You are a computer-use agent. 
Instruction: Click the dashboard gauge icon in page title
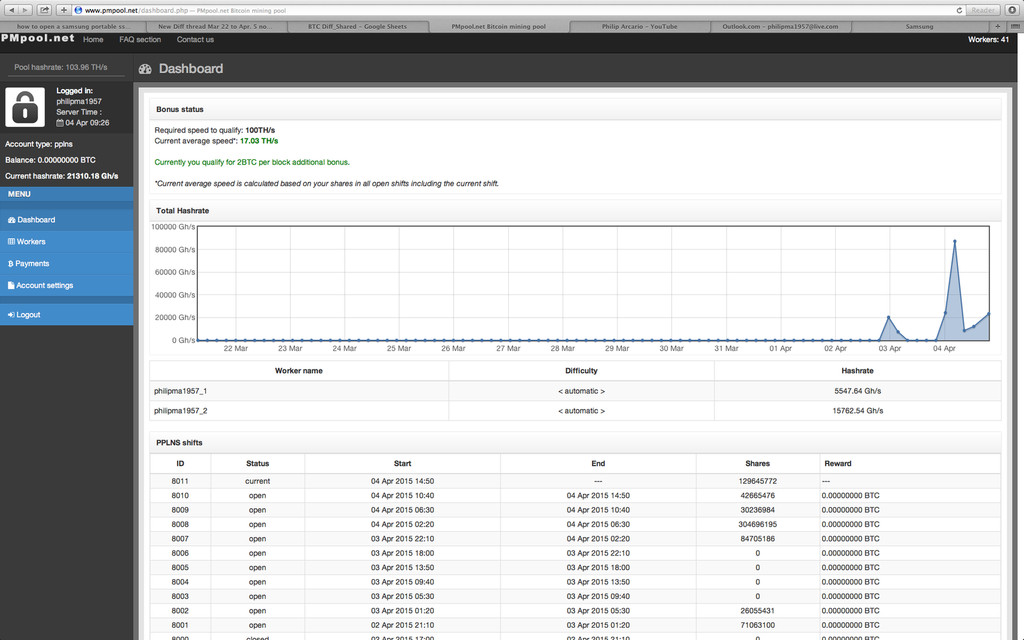(145, 69)
